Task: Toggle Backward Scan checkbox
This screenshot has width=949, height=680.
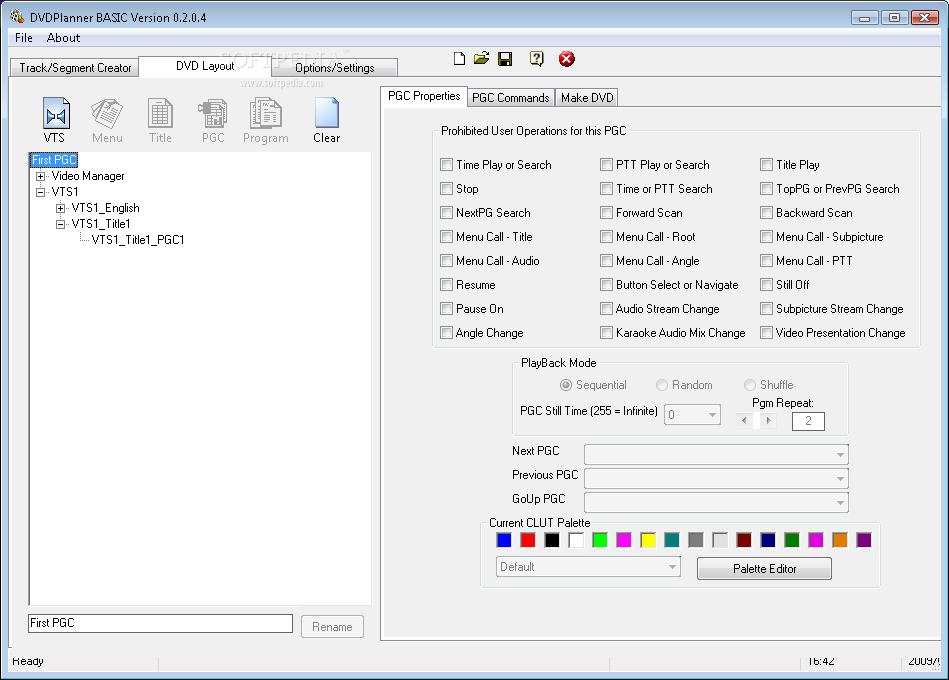Action: click(x=766, y=212)
